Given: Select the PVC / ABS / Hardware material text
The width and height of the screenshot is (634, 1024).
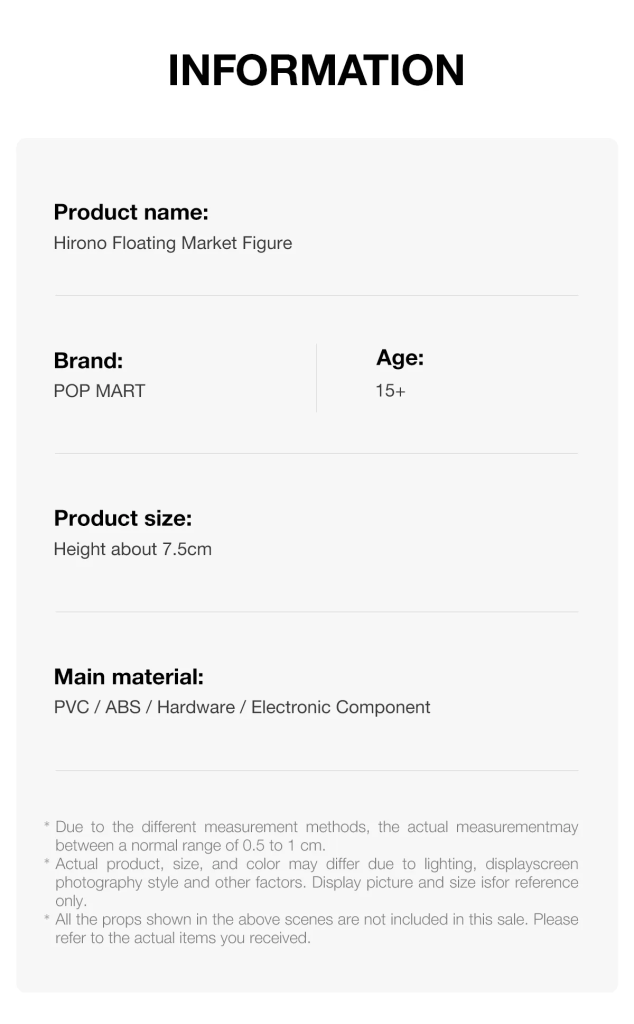Looking at the screenshot, I should (x=242, y=707).
